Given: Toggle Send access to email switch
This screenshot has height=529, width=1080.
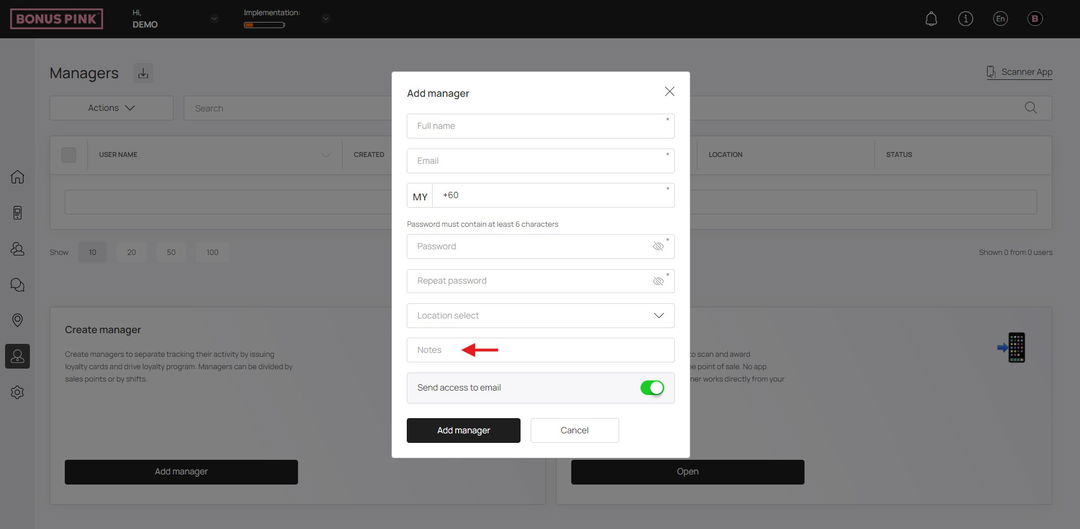Looking at the screenshot, I should 652,388.
